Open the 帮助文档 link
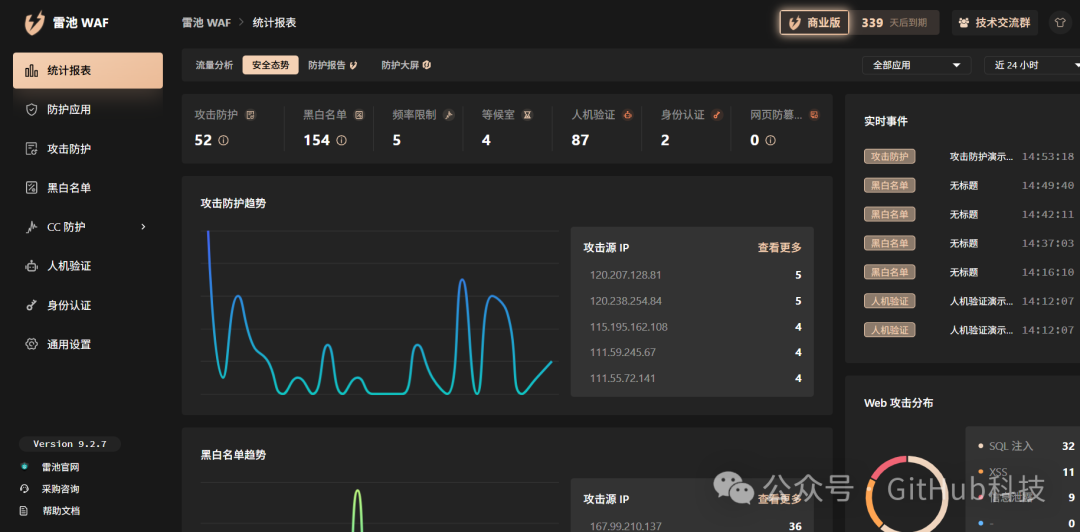The image size is (1080, 532). tap(61, 511)
